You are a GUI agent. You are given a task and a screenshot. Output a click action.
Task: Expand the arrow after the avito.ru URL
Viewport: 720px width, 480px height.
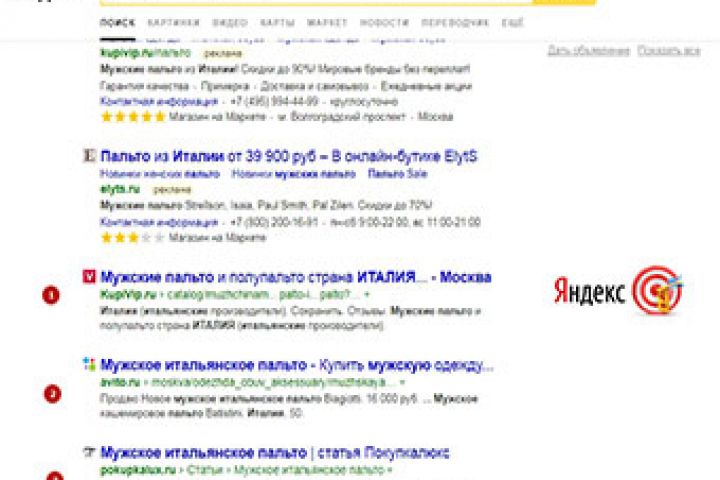point(402,382)
